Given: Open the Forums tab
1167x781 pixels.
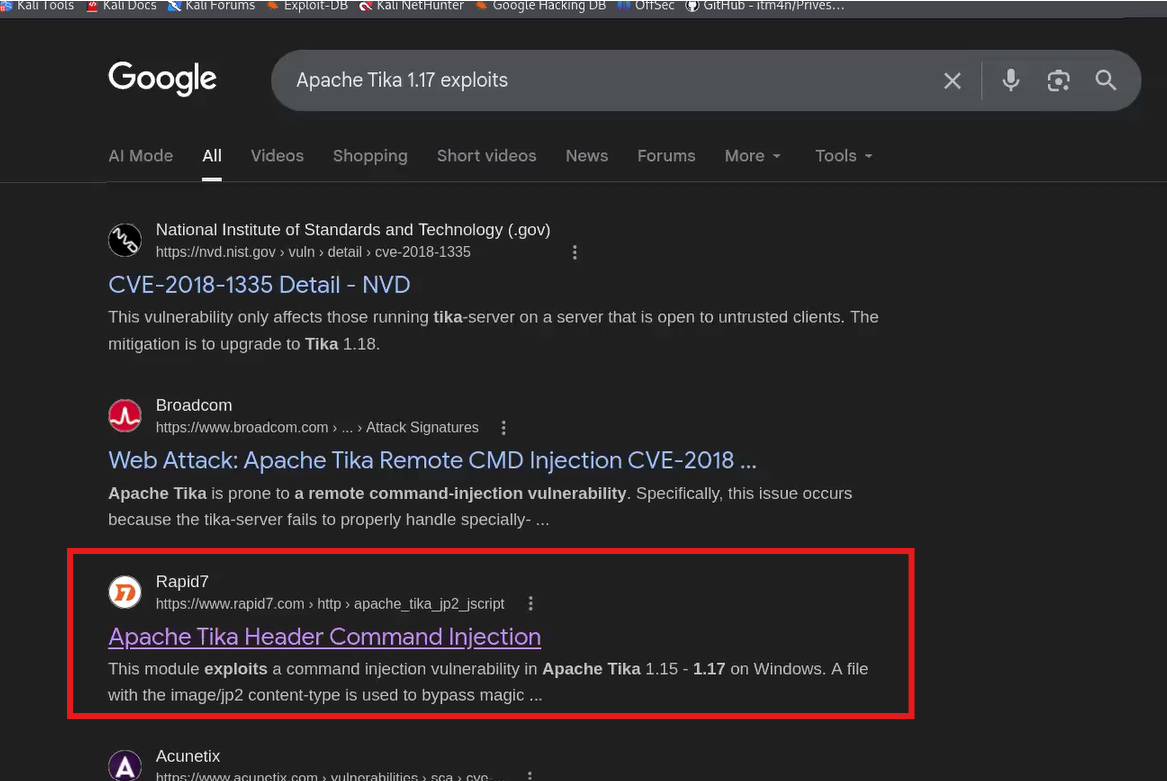Looking at the screenshot, I should point(666,156).
